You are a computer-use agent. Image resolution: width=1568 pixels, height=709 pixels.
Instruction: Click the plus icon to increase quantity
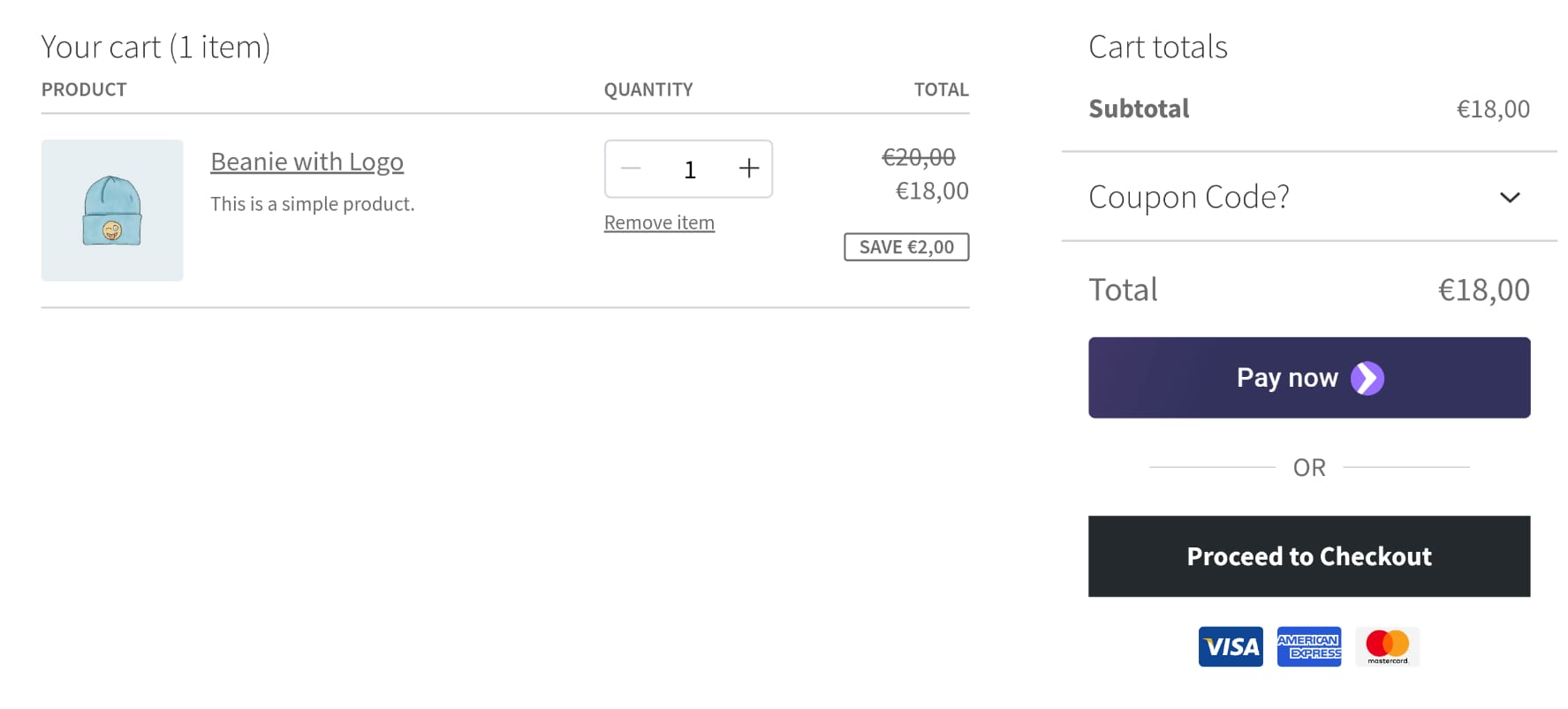(x=748, y=169)
